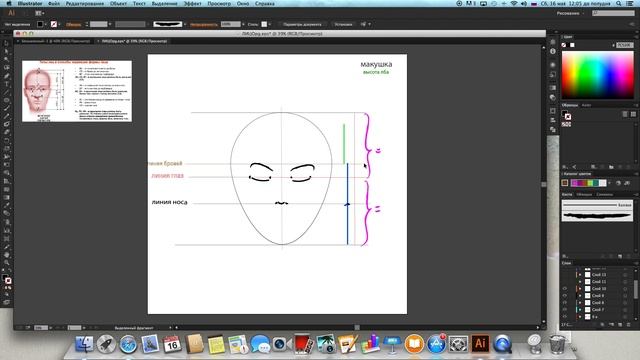Select the Type tool
Image resolution: width=640 pixels, height=360 pixels.
pos(6,84)
